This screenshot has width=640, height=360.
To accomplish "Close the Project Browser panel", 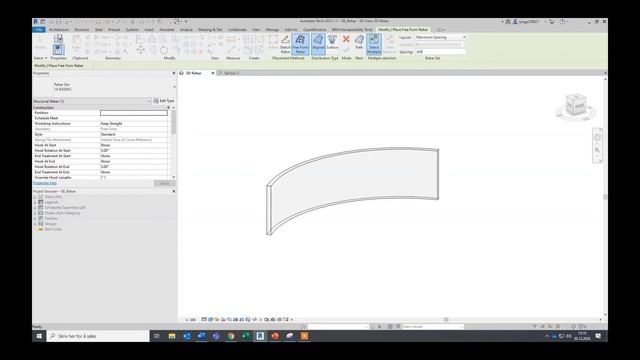I will [174, 191].
